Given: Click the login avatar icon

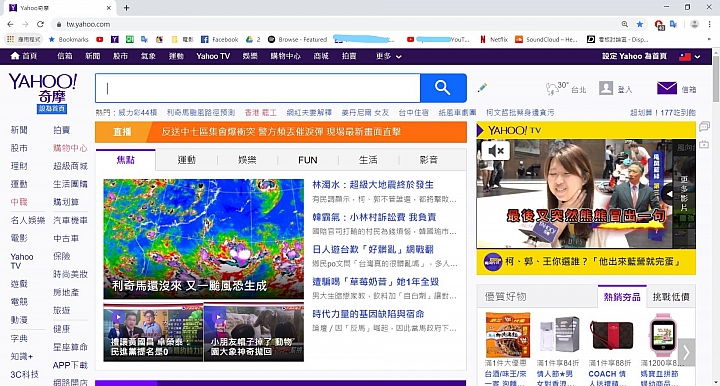Looking at the screenshot, I should pos(606,88).
